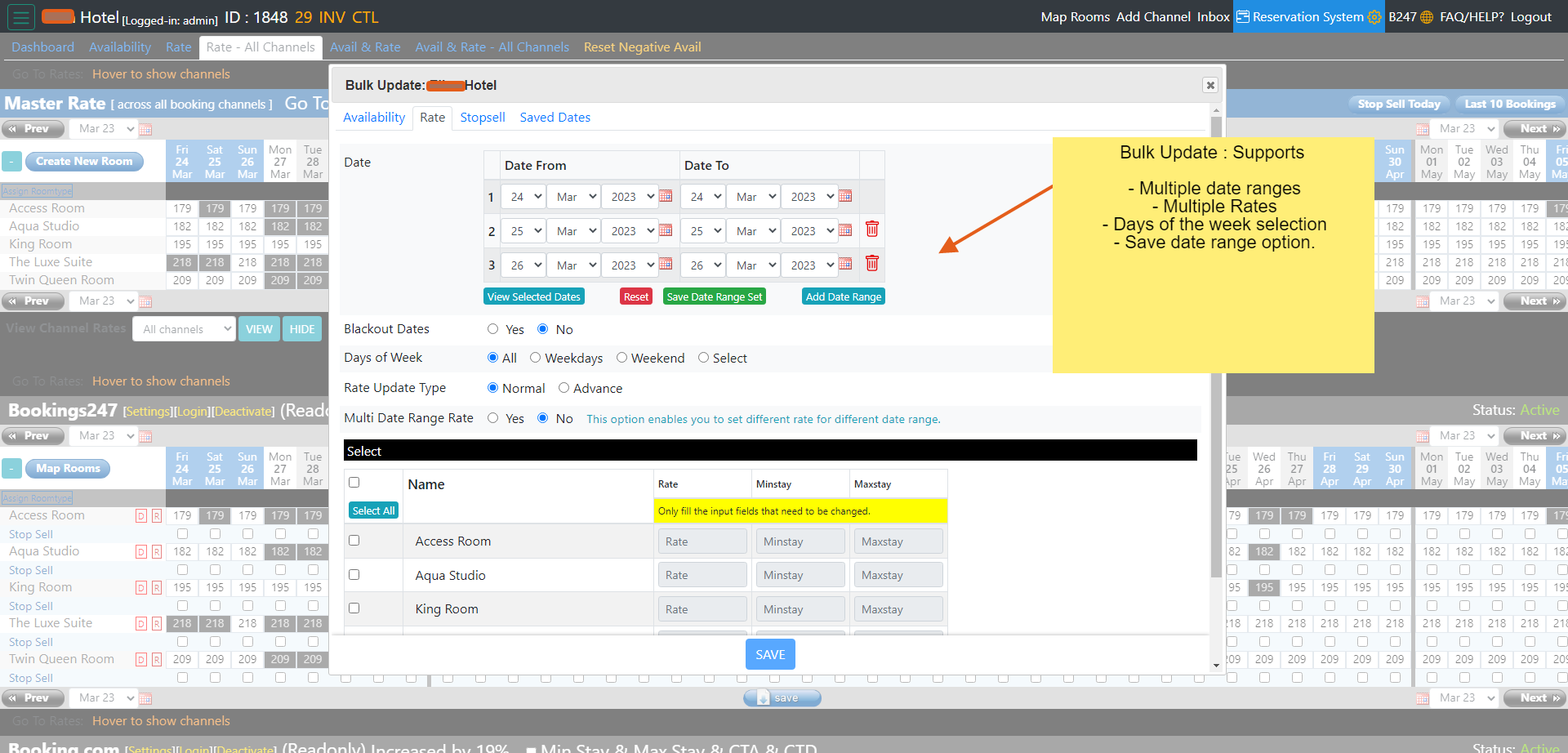Switch to Stopsell tab in dialog
The width and height of the screenshot is (1568, 753).
click(483, 118)
